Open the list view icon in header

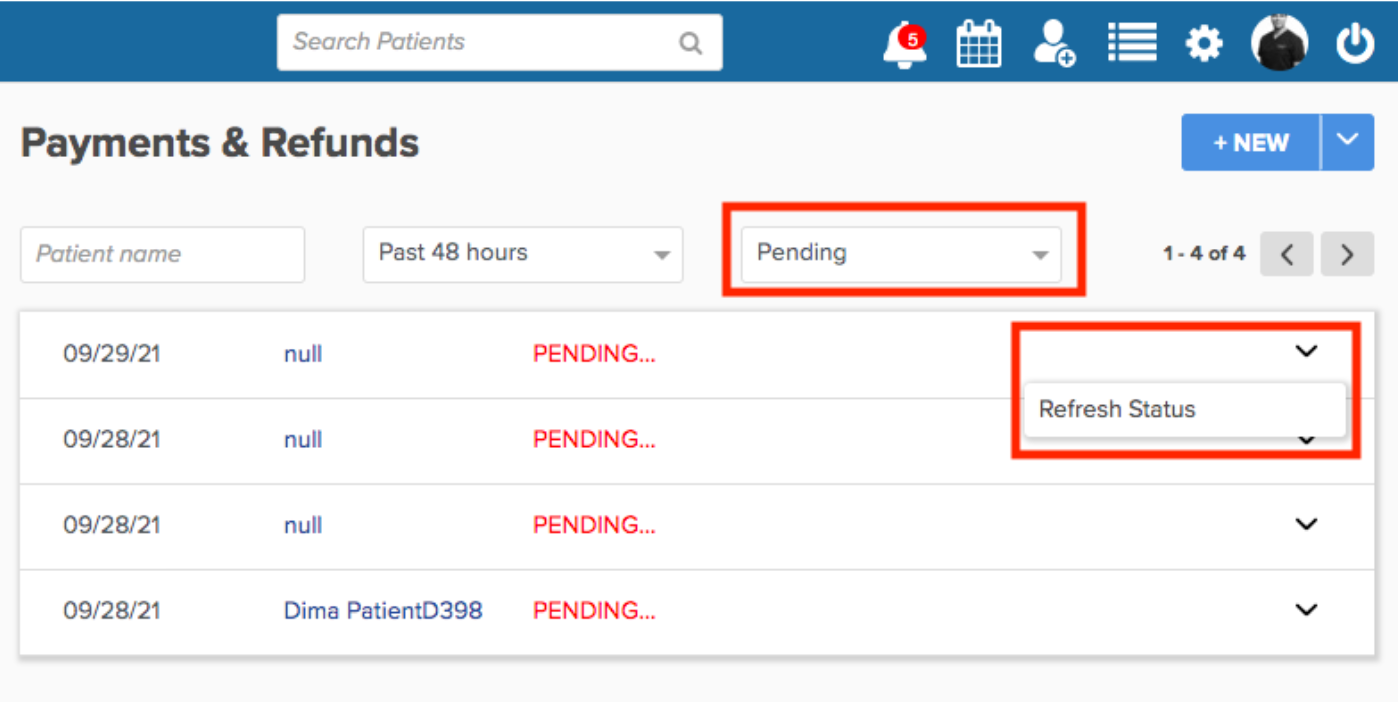click(x=1132, y=44)
